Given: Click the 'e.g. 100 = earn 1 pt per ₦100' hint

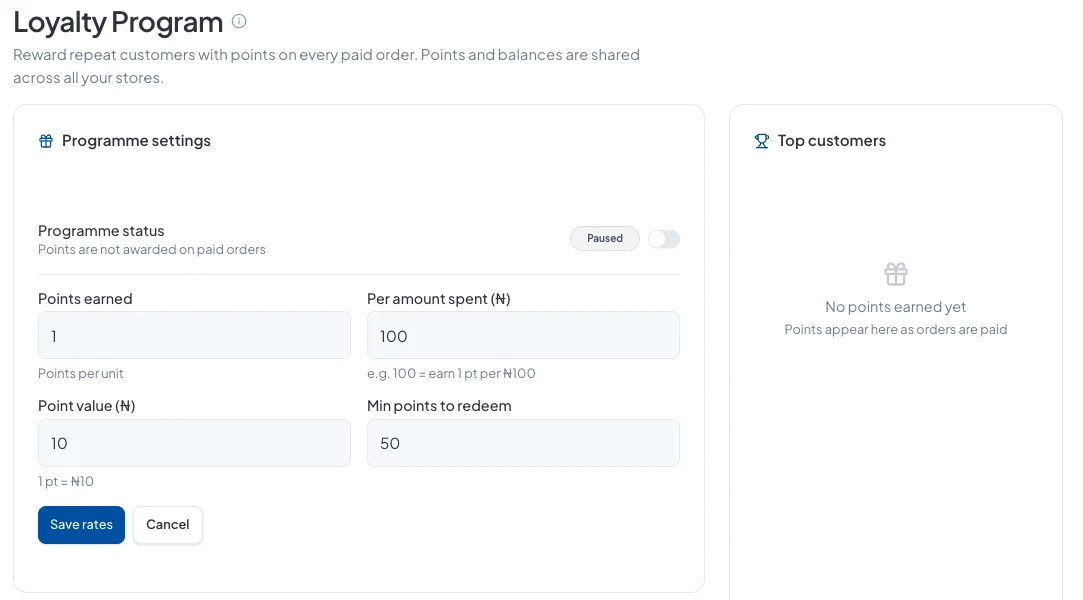Looking at the screenshot, I should 451,374.
